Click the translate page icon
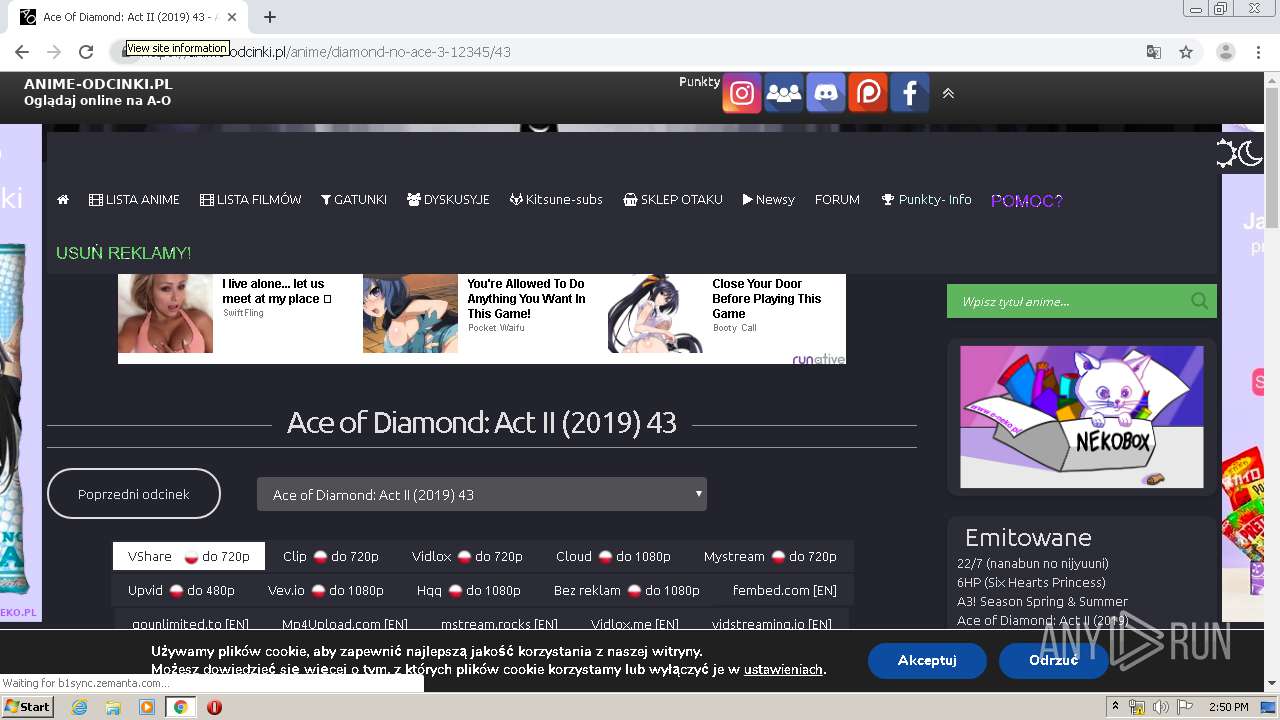Screen dimensions: 1280x720 point(1154,52)
